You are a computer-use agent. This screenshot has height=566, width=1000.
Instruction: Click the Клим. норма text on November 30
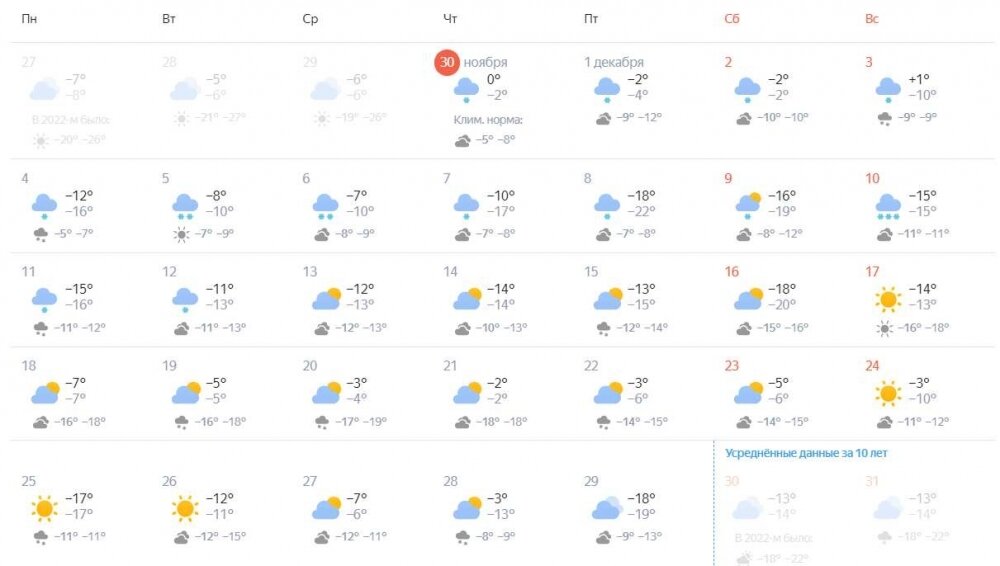pyautogui.click(x=488, y=119)
